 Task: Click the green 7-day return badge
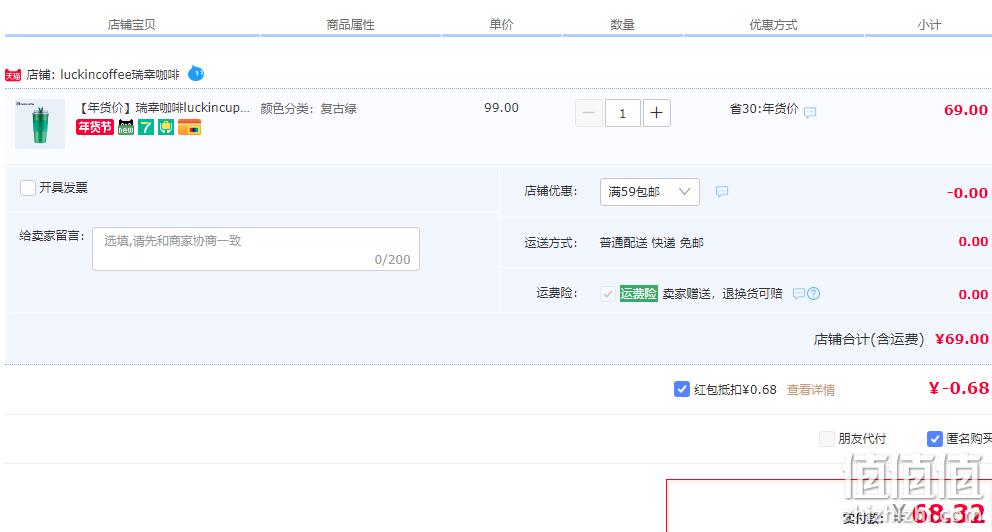coord(146,127)
